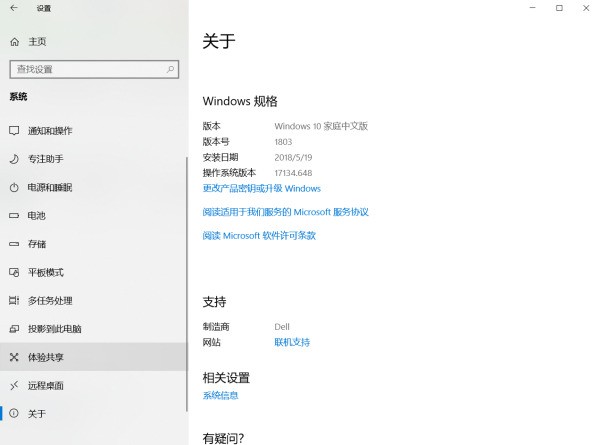Screen dimensions: 600x445
Task: Click Windows 10 家庭中文版 edition text
Action: click(321, 126)
